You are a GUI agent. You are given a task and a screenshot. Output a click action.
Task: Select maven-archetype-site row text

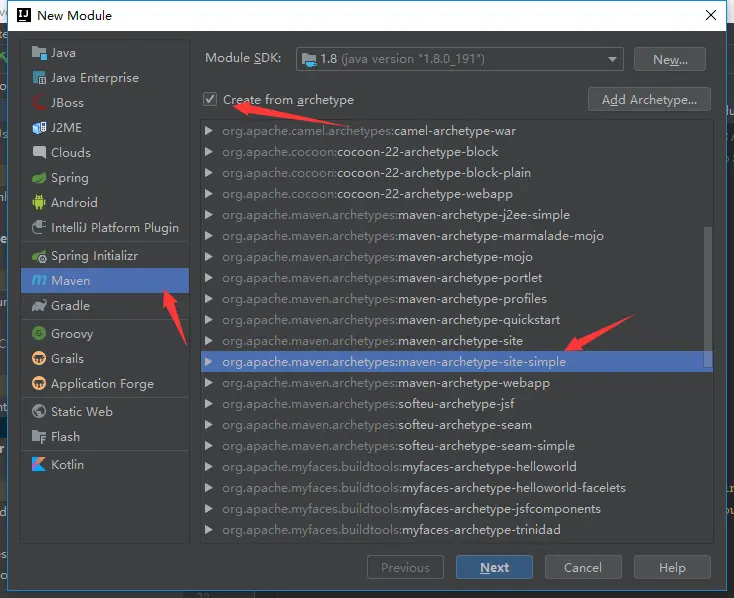coord(373,340)
